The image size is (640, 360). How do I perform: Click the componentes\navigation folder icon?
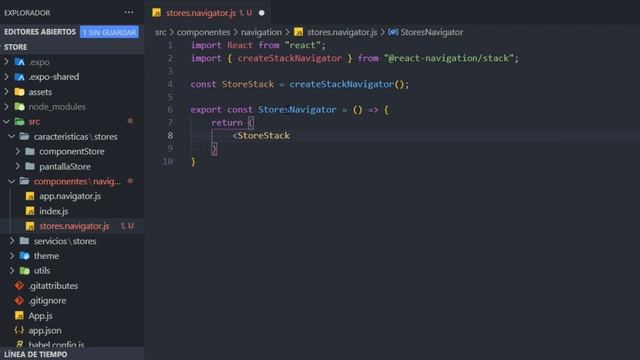(24, 181)
